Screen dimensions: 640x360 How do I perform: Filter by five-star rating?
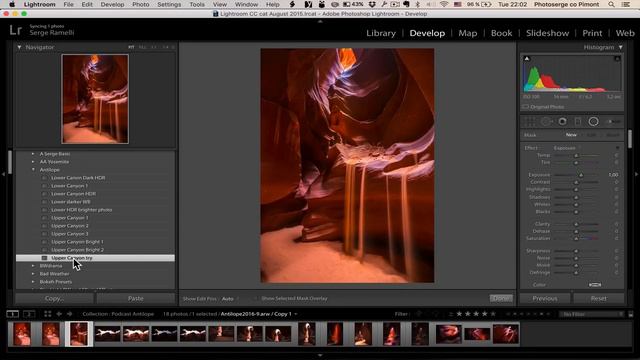(x=493, y=314)
